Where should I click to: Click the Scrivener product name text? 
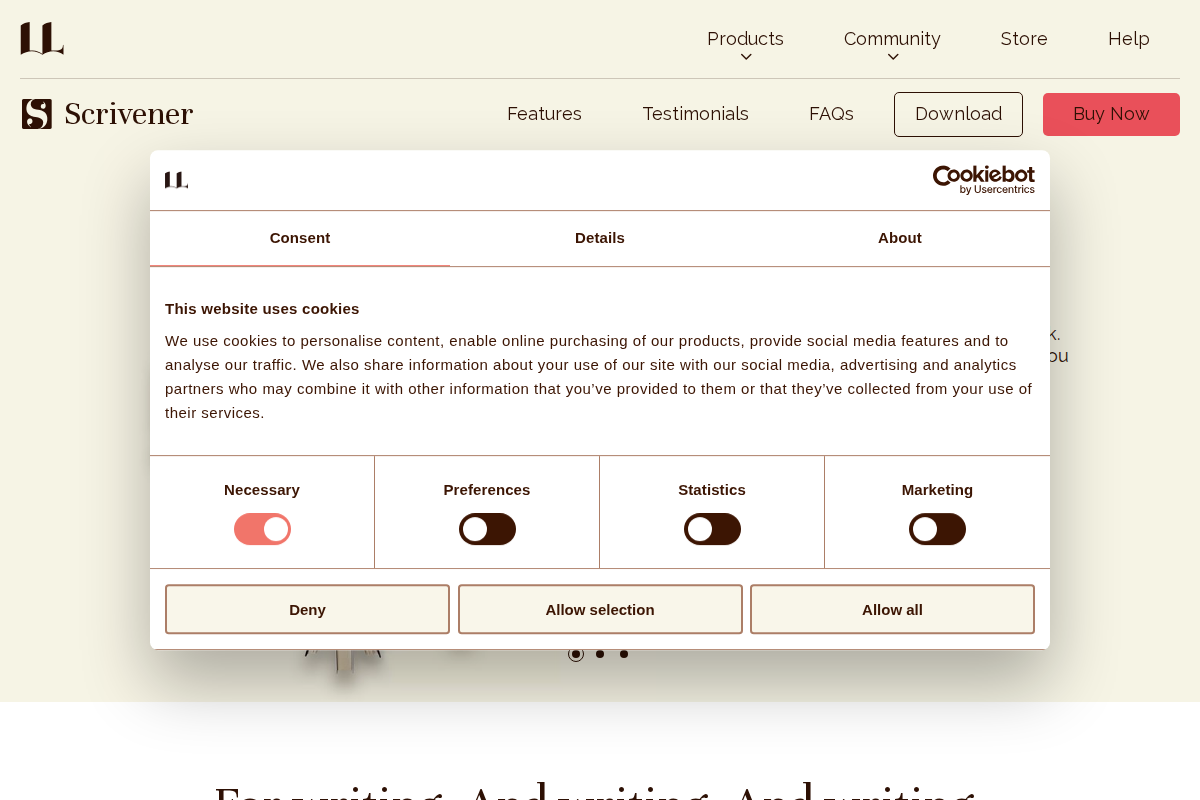click(128, 114)
